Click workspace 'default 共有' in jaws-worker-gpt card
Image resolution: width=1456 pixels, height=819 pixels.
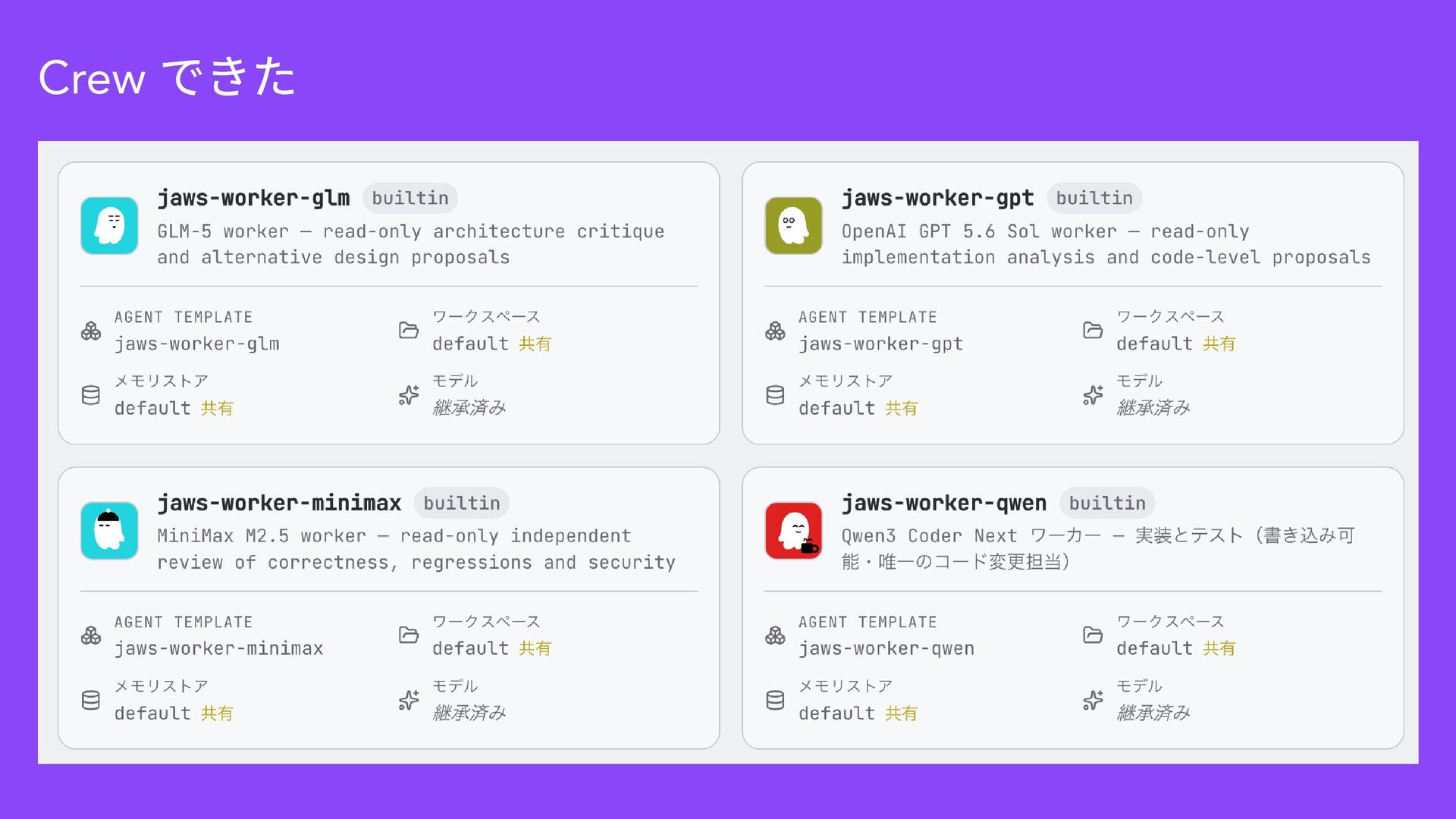pos(1176,344)
